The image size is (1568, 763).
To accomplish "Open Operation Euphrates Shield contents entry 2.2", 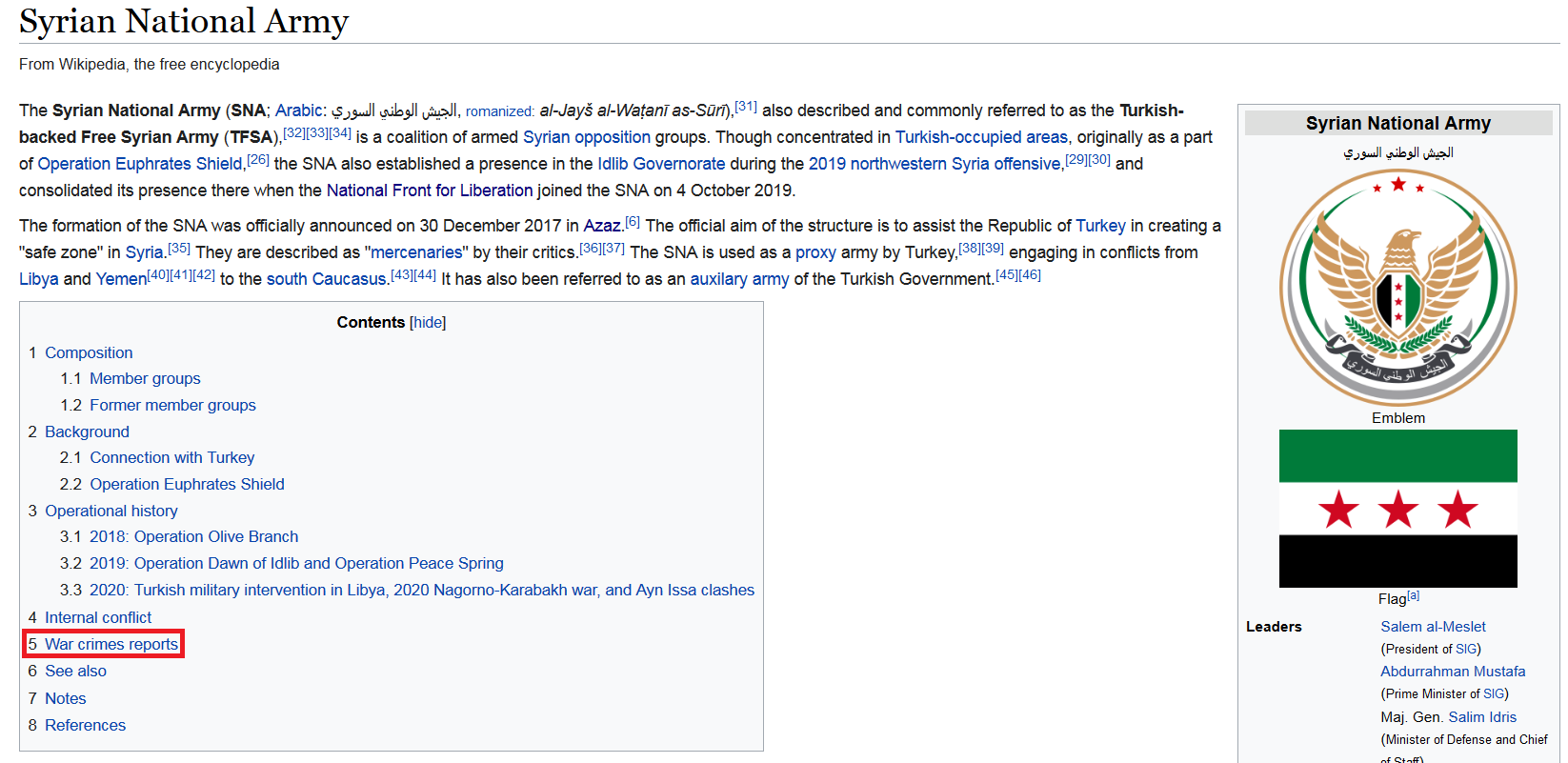I will pos(187,484).
